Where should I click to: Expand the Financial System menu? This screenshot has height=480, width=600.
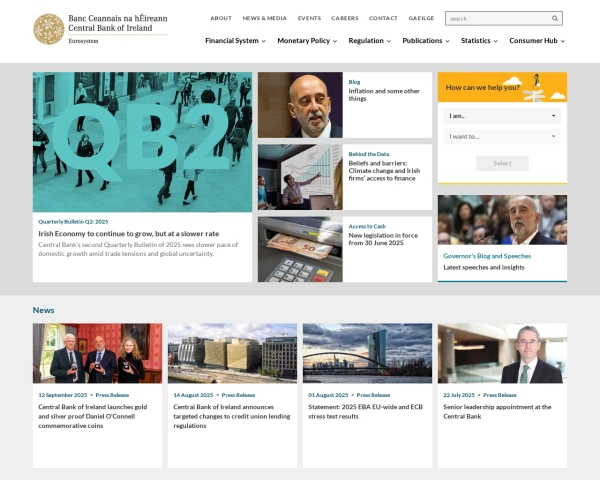pyautogui.click(x=235, y=41)
